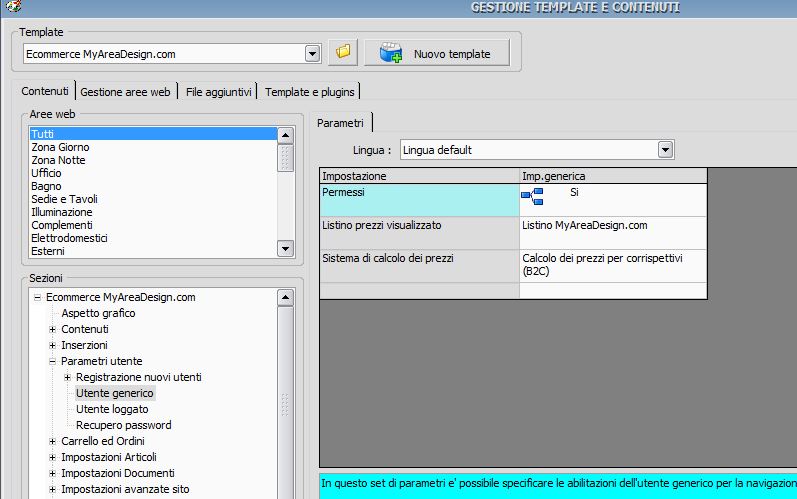Select Esterni in Aree web list
797x499 pixels.
[153, 251]
